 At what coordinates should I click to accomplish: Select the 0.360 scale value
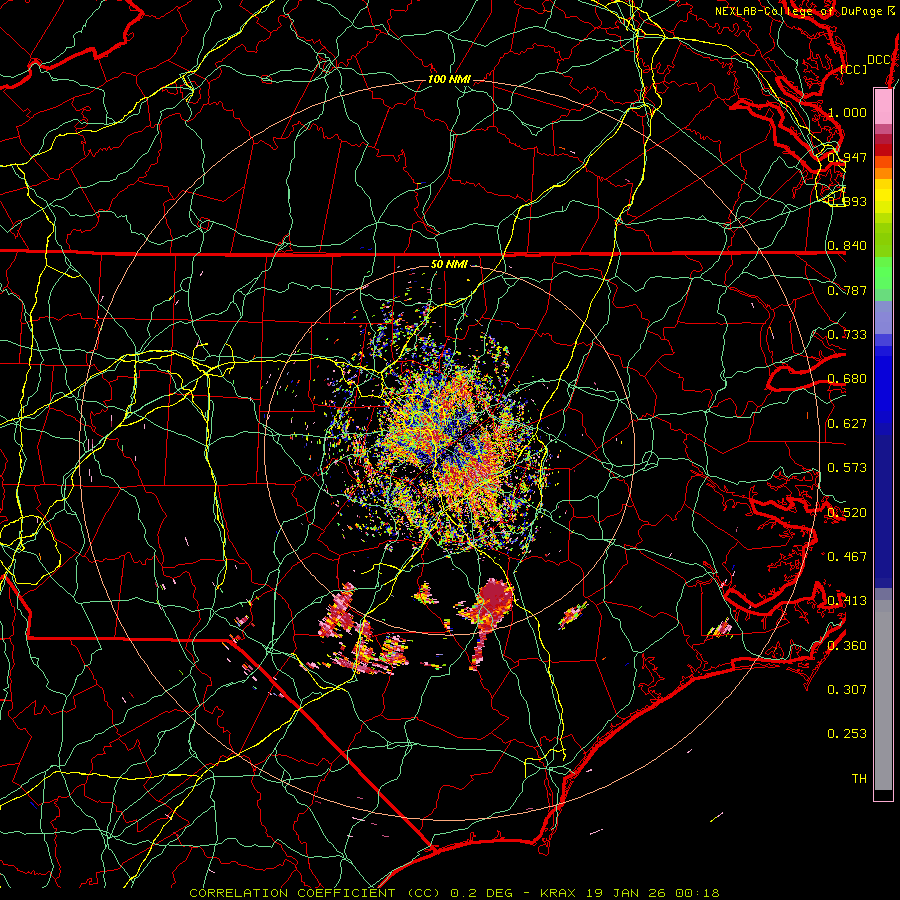tap(847, 646)
